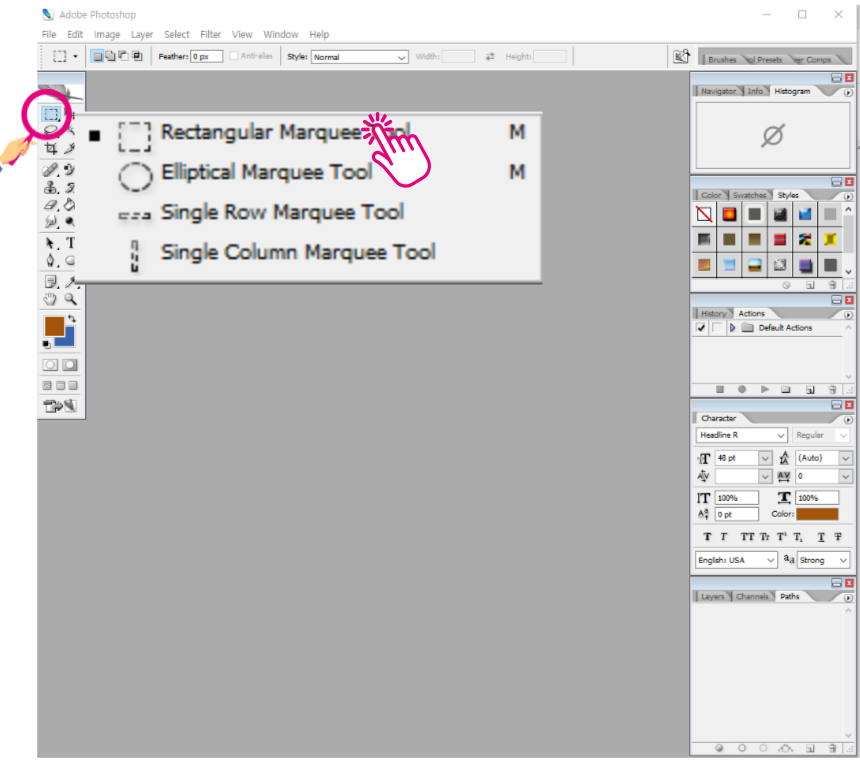860x780 pixels.
Task: Select the Pen tool
Action: point(50,261)
